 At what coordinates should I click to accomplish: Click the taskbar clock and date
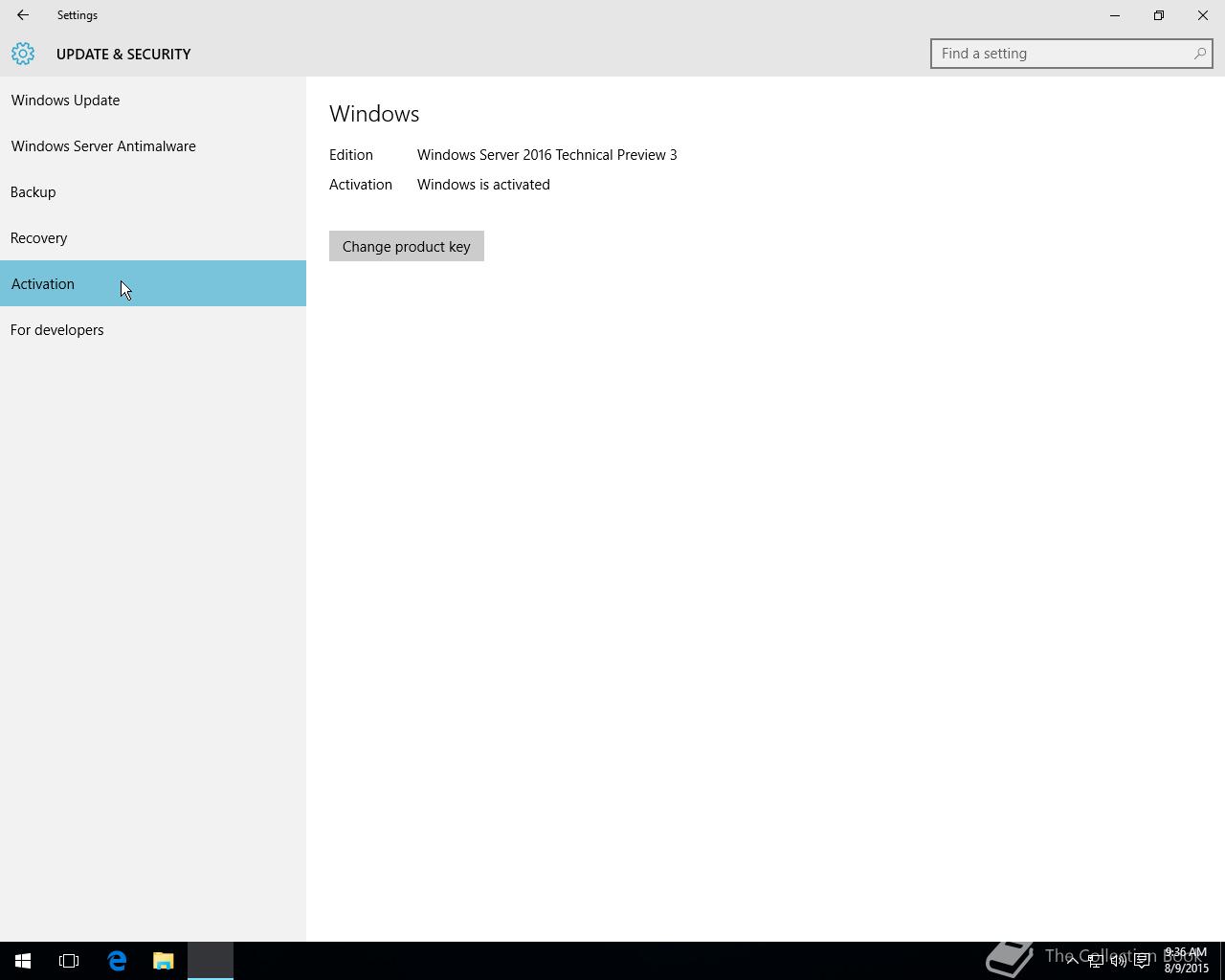click(1186, 961)
